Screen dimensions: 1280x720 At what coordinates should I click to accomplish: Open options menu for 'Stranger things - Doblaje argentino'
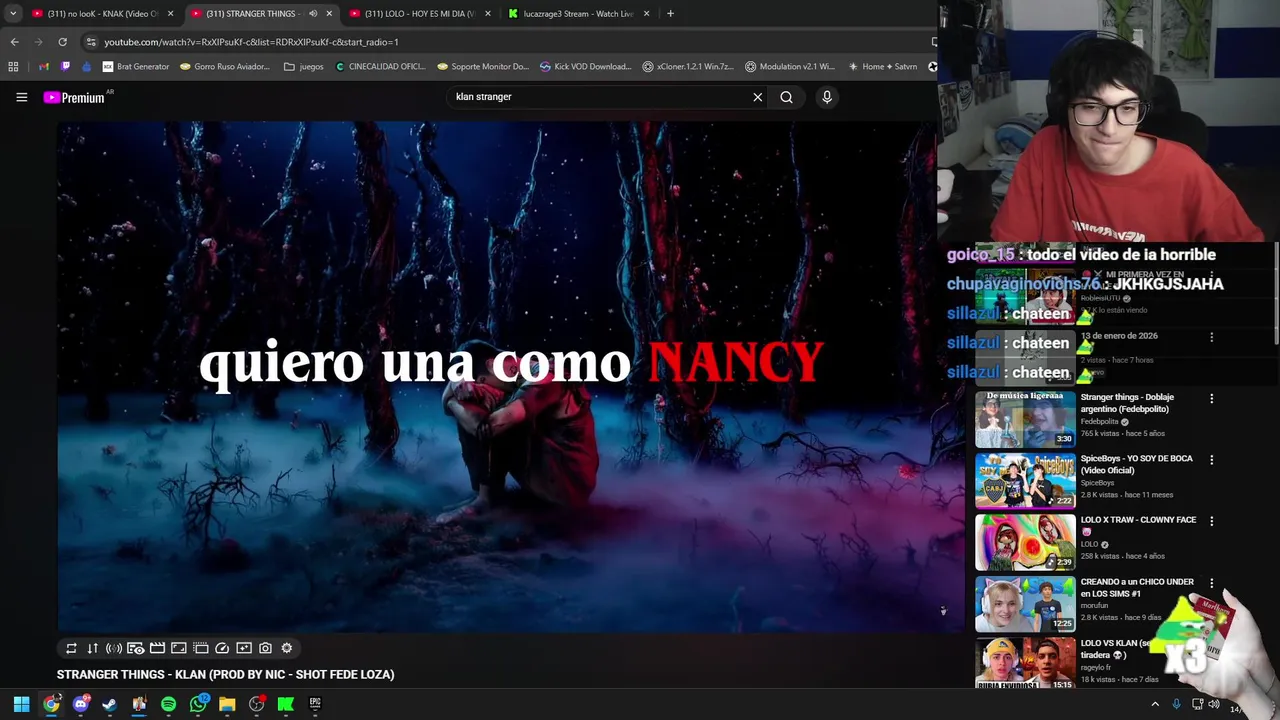(x=1211, y=398)
